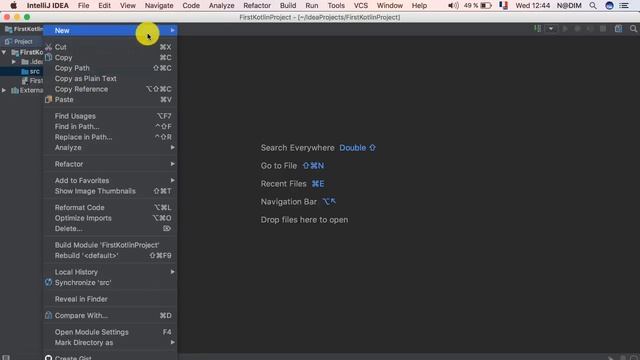Click the Debug toolbar icon
This screenshot has width=640, height=360.
pos(577,29)
